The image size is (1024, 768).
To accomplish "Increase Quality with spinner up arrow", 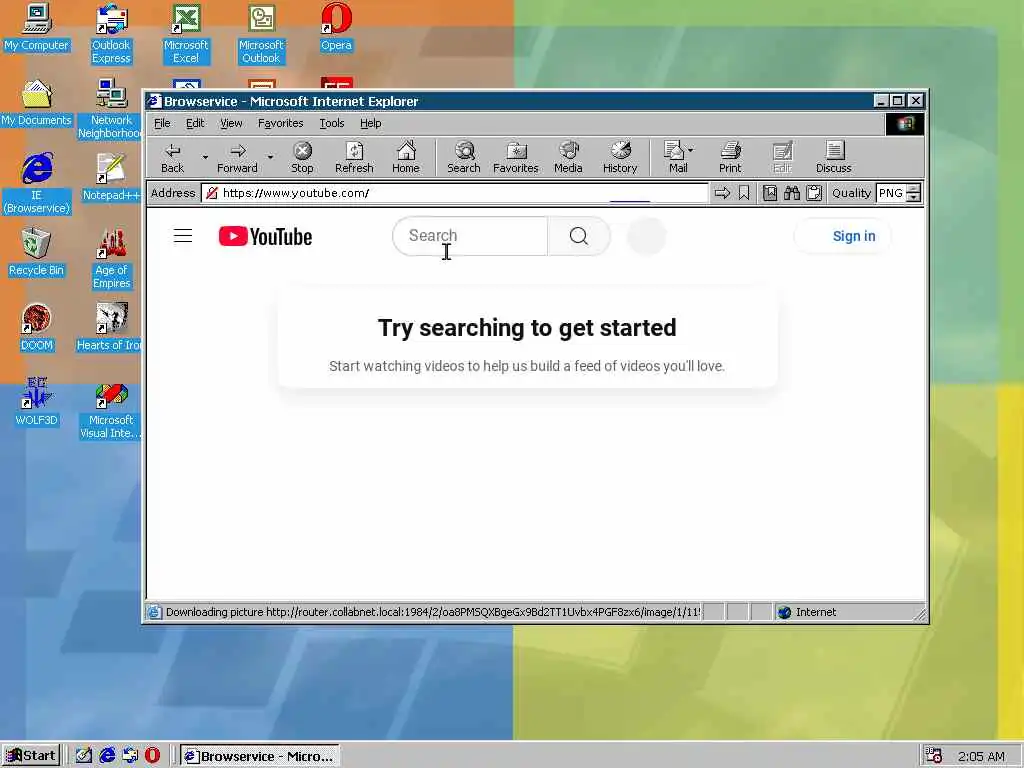I will (914, 189).
